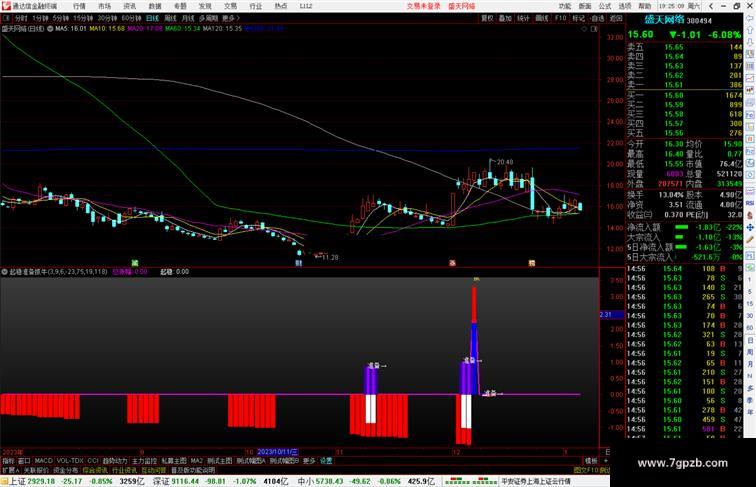The image size is (756, 487).
Task: Click the 减 marker under the price chart
Action: coord(135,263)
